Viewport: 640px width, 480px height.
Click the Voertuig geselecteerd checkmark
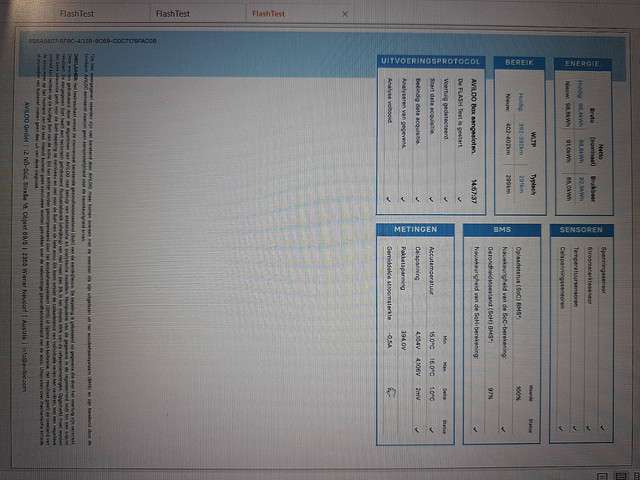[446, 198]
